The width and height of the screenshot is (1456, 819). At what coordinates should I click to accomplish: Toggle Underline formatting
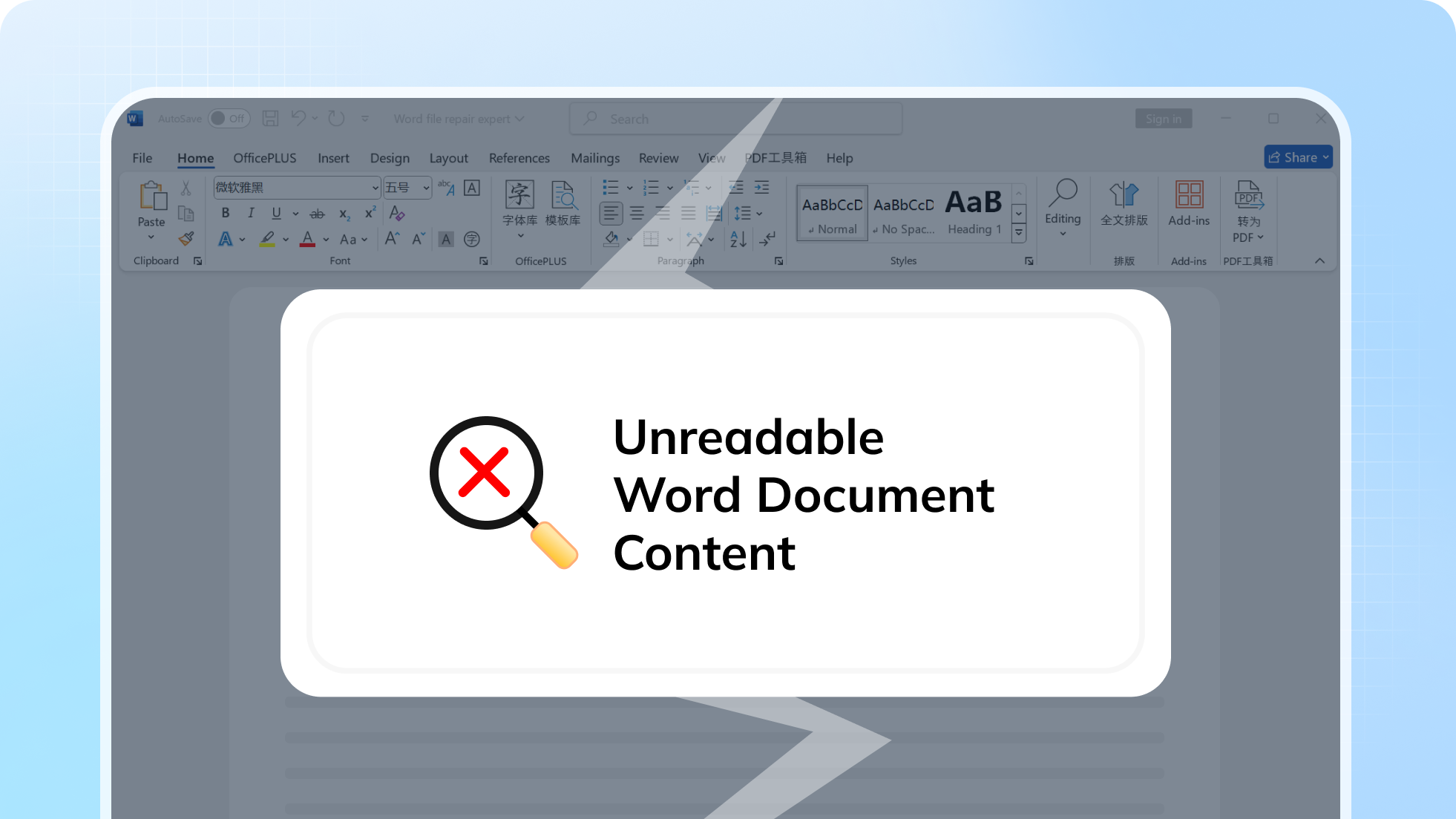pyautogui.click(x=276, y=214)
